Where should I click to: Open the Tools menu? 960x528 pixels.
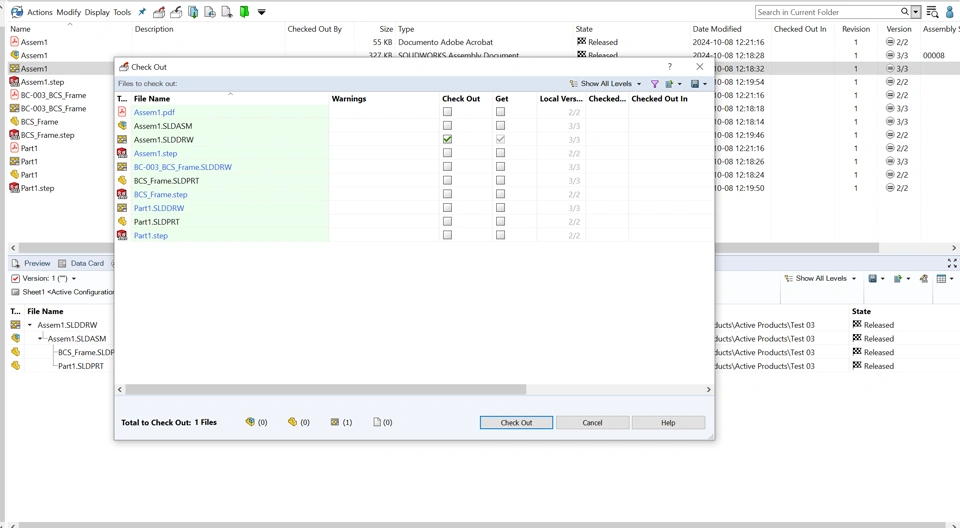(122, 12)
